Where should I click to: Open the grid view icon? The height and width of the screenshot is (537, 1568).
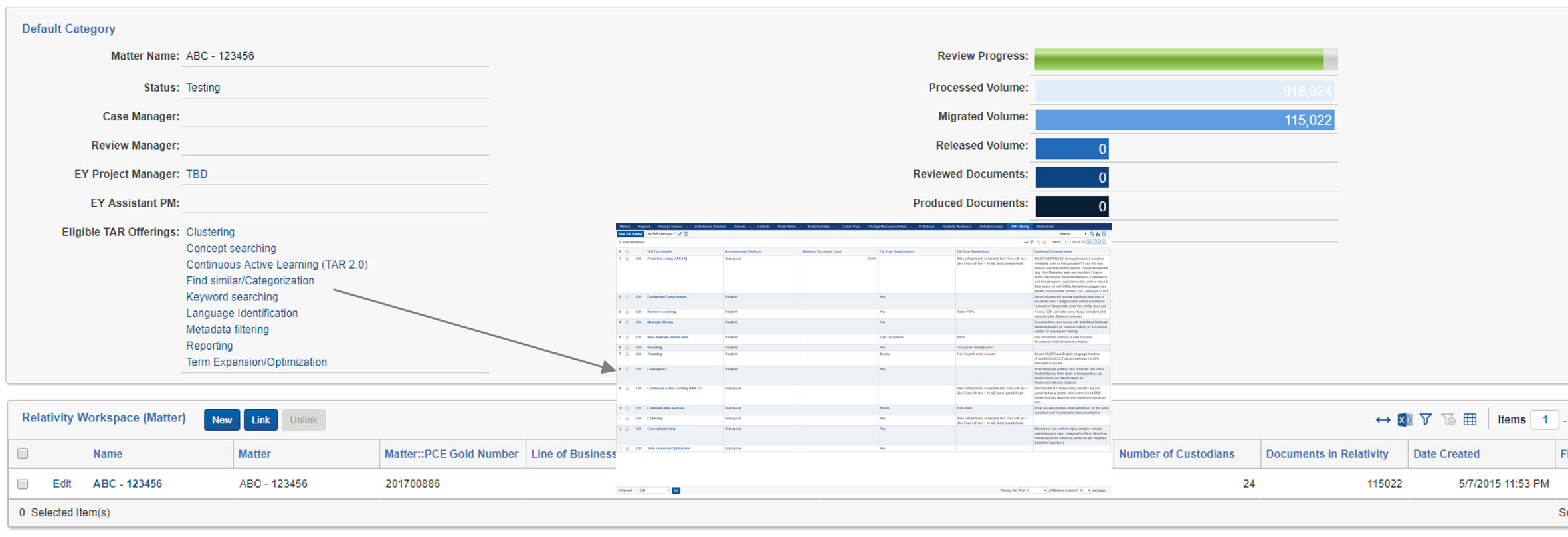point(1470,420)
